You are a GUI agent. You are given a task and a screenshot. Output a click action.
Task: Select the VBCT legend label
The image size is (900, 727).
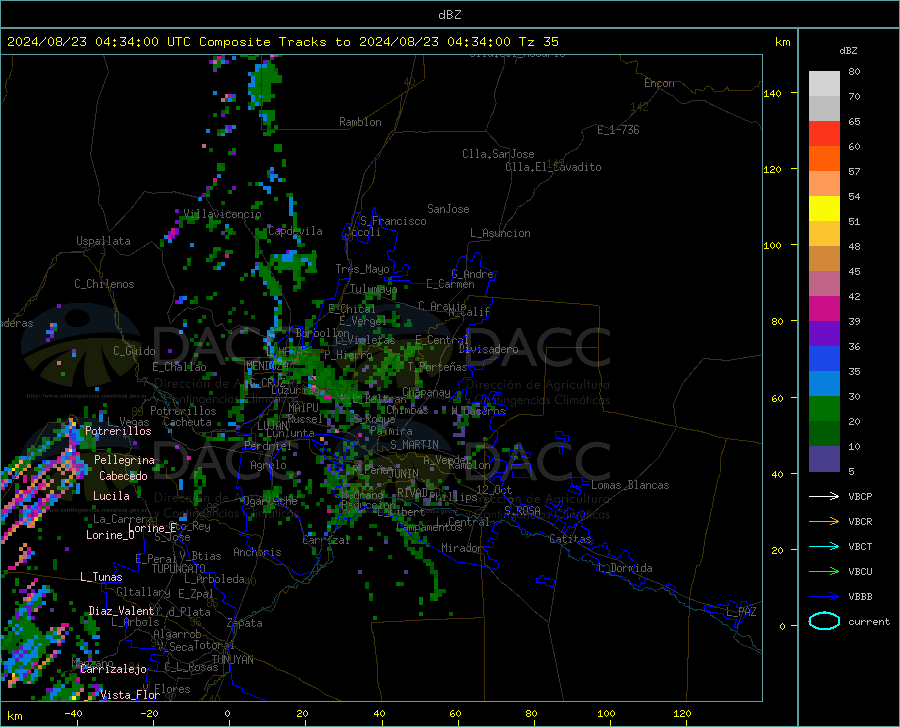tap(860, 546)
